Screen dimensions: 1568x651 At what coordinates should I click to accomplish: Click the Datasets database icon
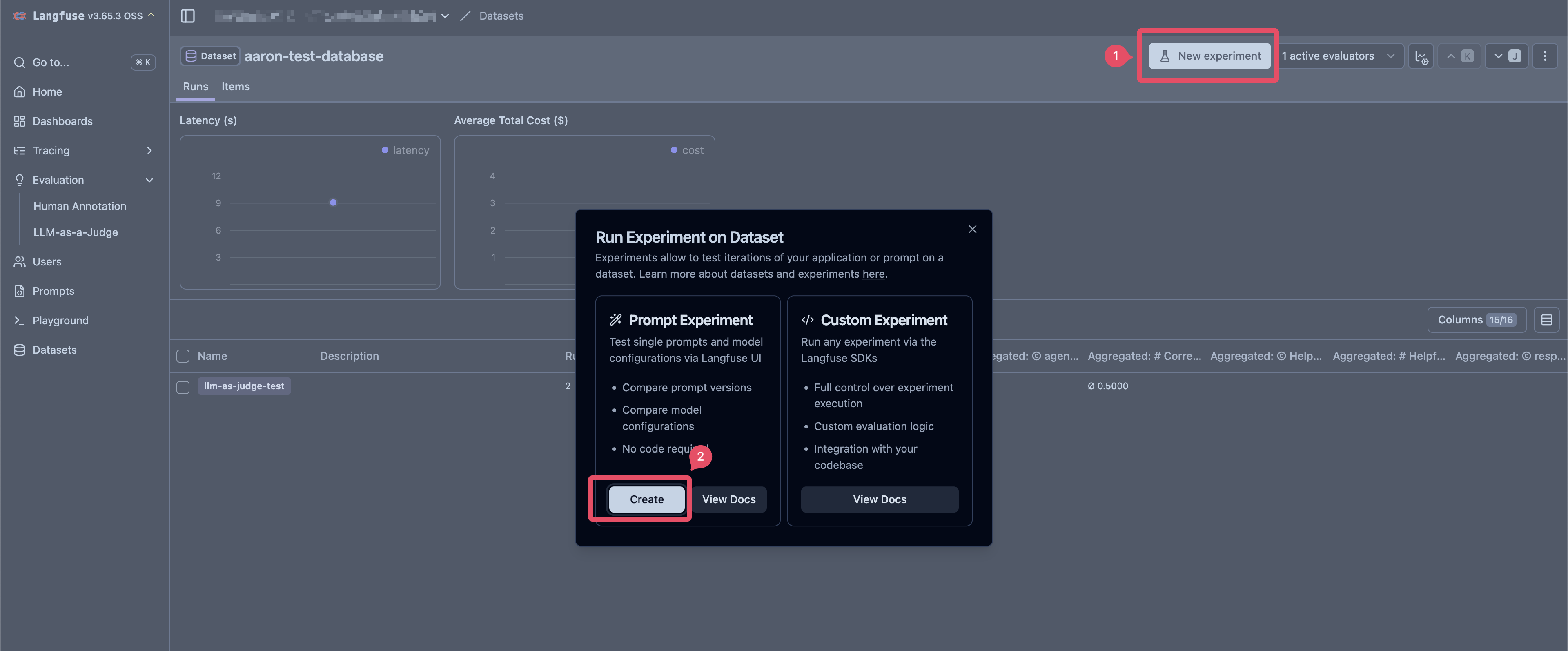point(20,350)
